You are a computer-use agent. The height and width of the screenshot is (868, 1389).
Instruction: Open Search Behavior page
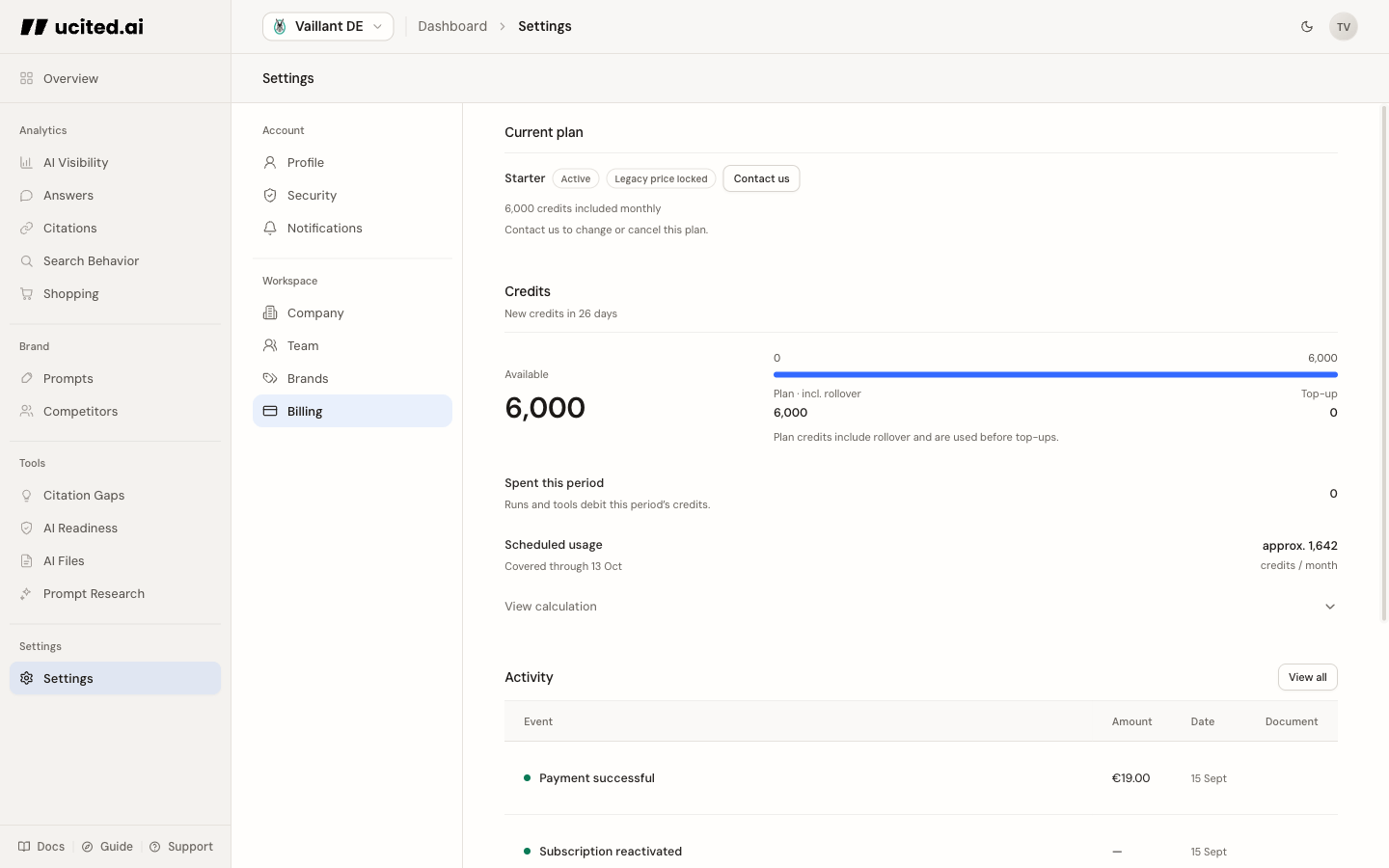tap(115, 260)
